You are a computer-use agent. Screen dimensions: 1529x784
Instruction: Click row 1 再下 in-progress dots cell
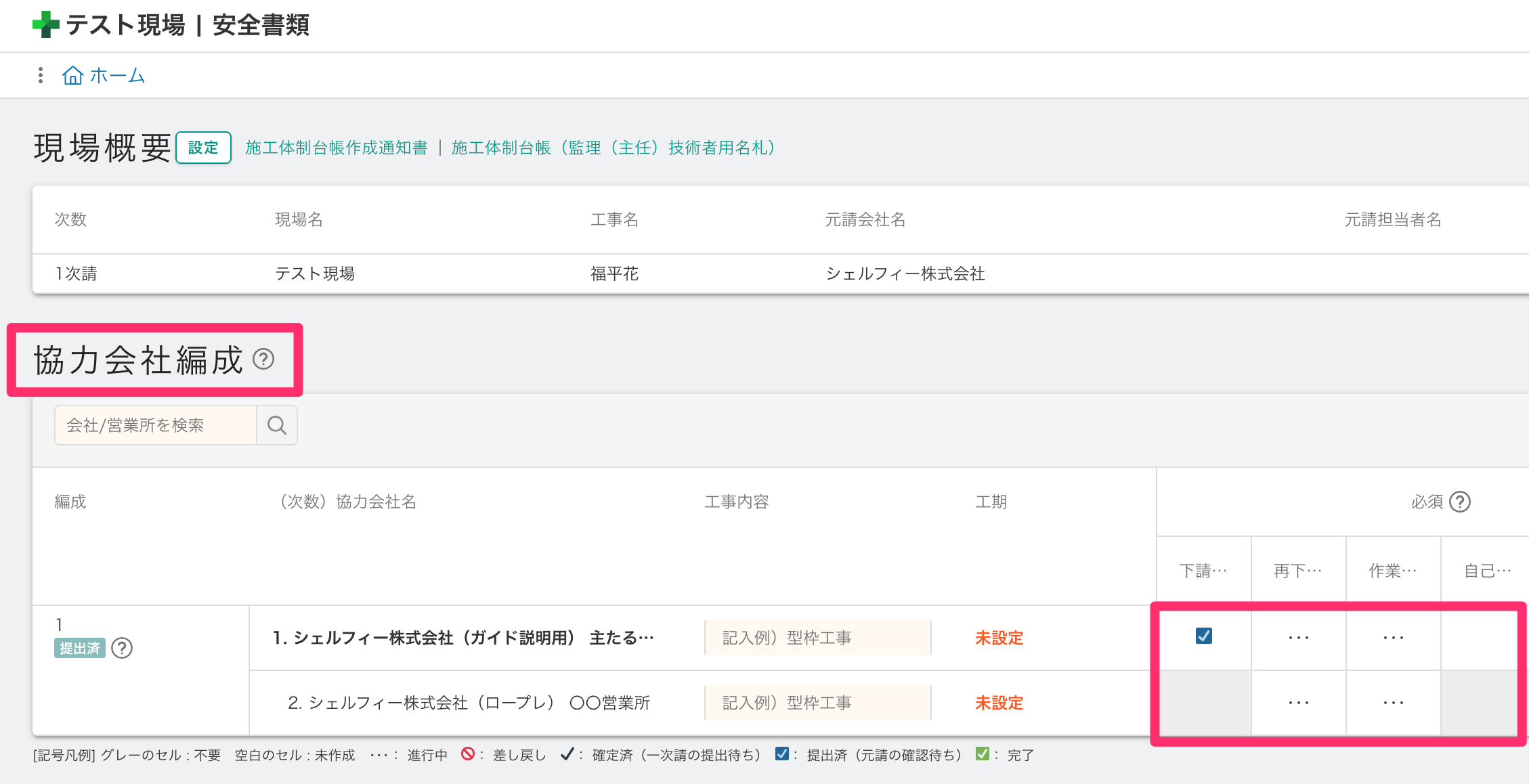(x=1298, y=638)
